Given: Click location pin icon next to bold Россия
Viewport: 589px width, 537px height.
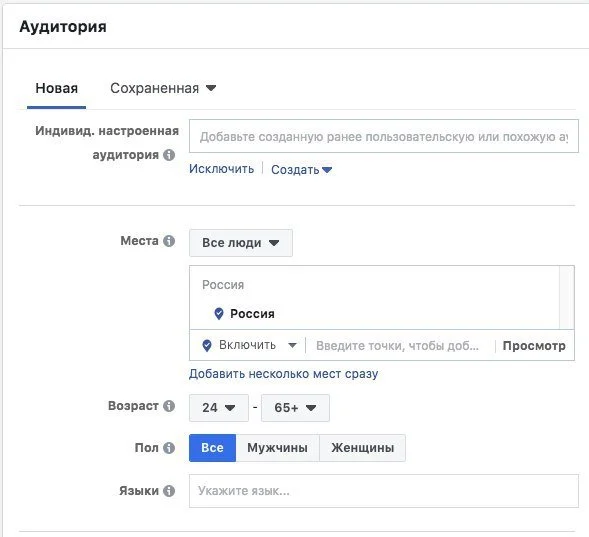Looking at the screenshot, I should (219, 314).
